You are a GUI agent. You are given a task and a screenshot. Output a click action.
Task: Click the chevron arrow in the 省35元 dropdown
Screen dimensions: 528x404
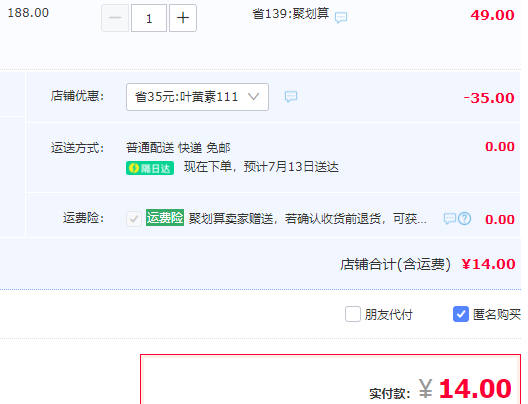pyautogui.click(x=253, y=97)
